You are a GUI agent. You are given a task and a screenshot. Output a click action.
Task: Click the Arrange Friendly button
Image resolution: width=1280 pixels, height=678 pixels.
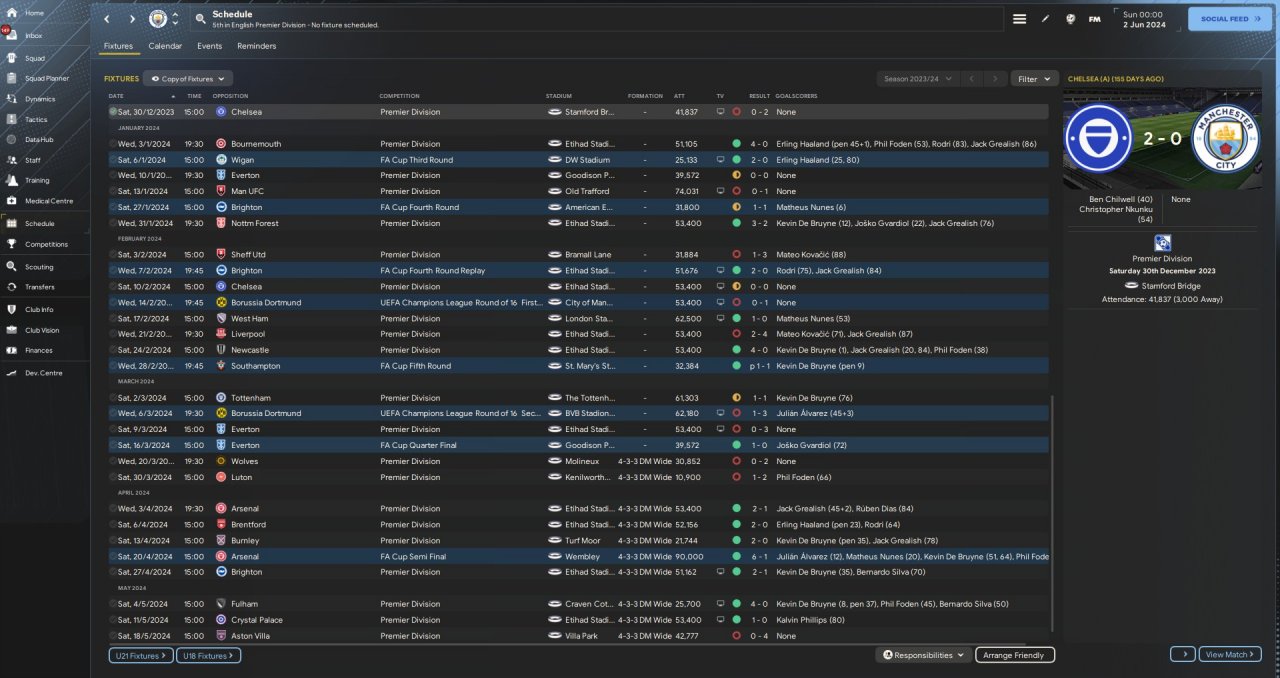tap(1015, 655)
